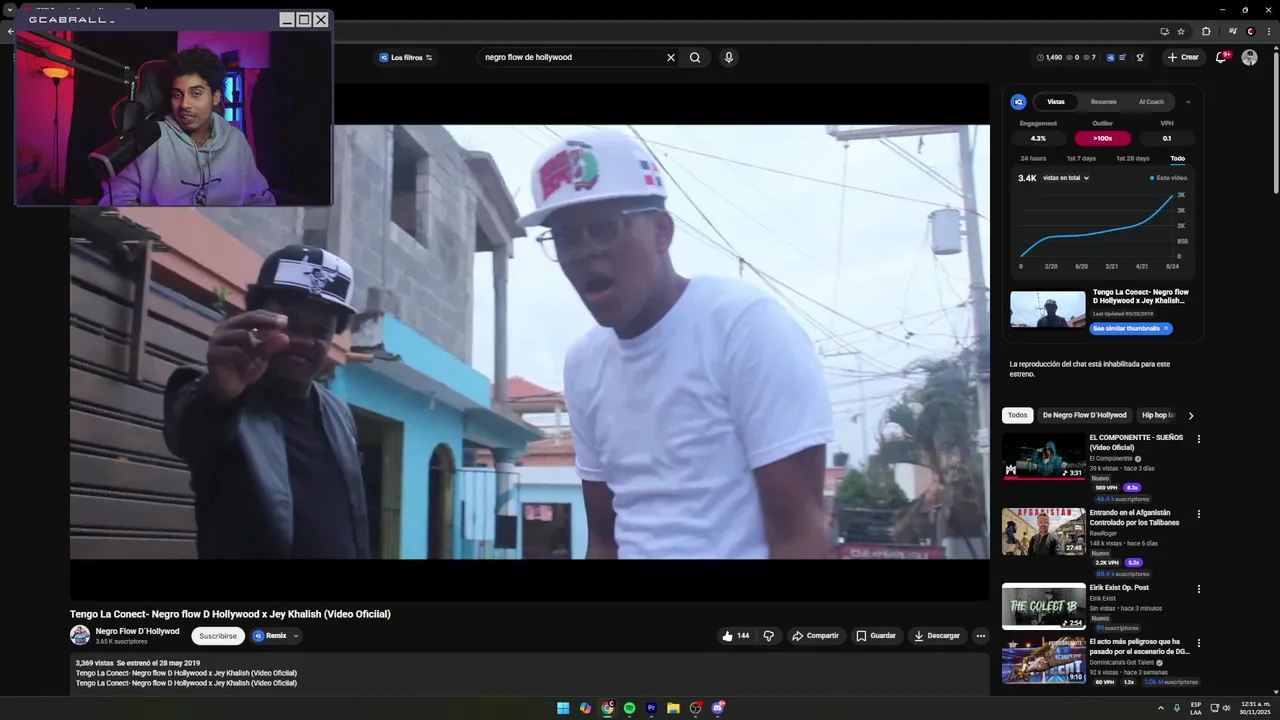Click the Guardar button
Screen dimensions: 1280x720
pos(876,636)
